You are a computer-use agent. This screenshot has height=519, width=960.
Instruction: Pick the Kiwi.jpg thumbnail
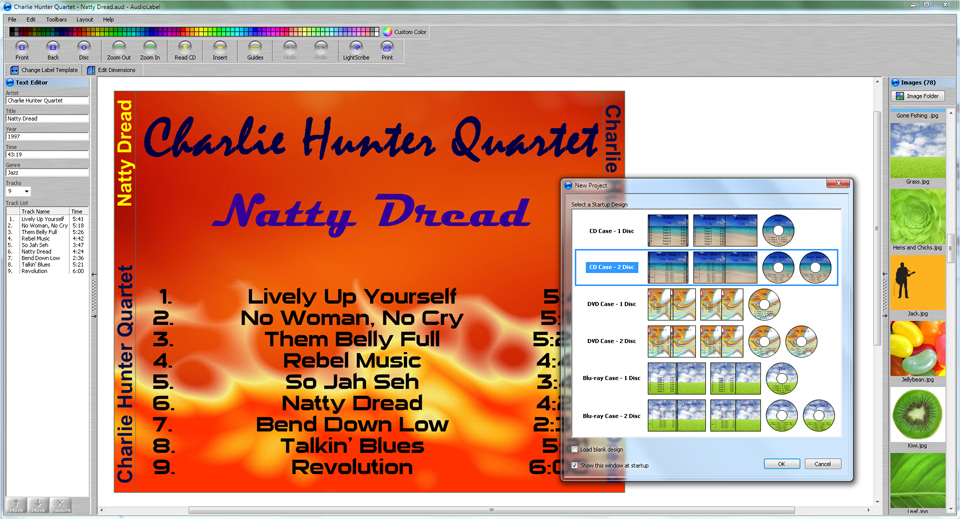tap(917, 414)
